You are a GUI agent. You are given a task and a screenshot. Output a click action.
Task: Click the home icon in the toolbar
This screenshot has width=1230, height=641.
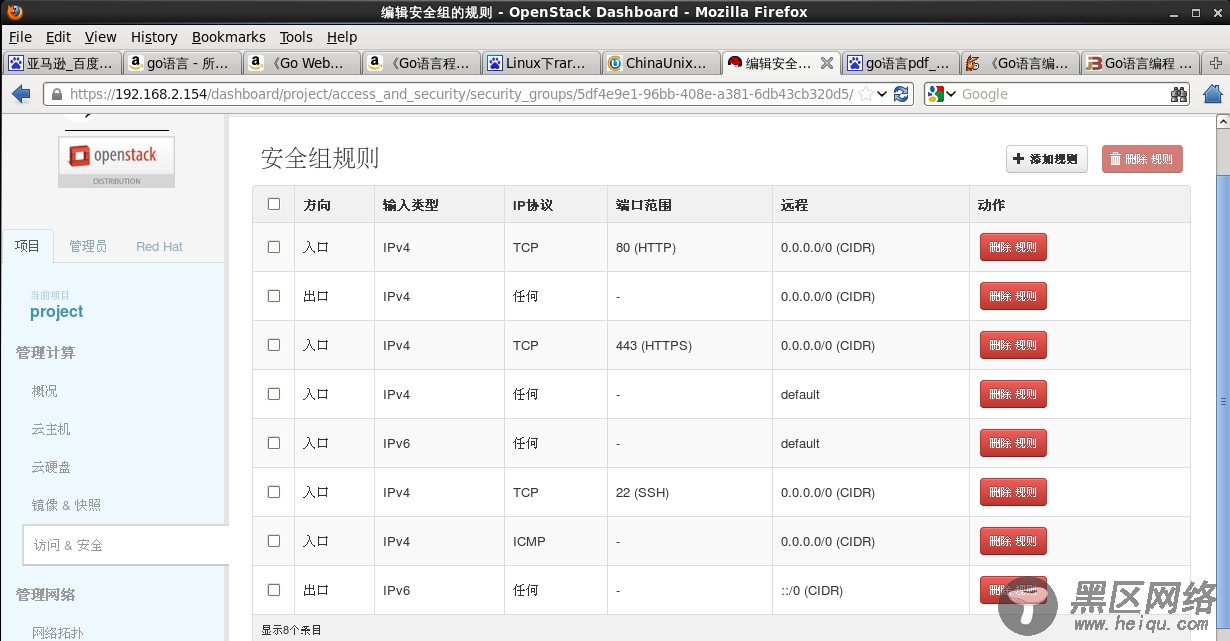[x=1213, y=94]
